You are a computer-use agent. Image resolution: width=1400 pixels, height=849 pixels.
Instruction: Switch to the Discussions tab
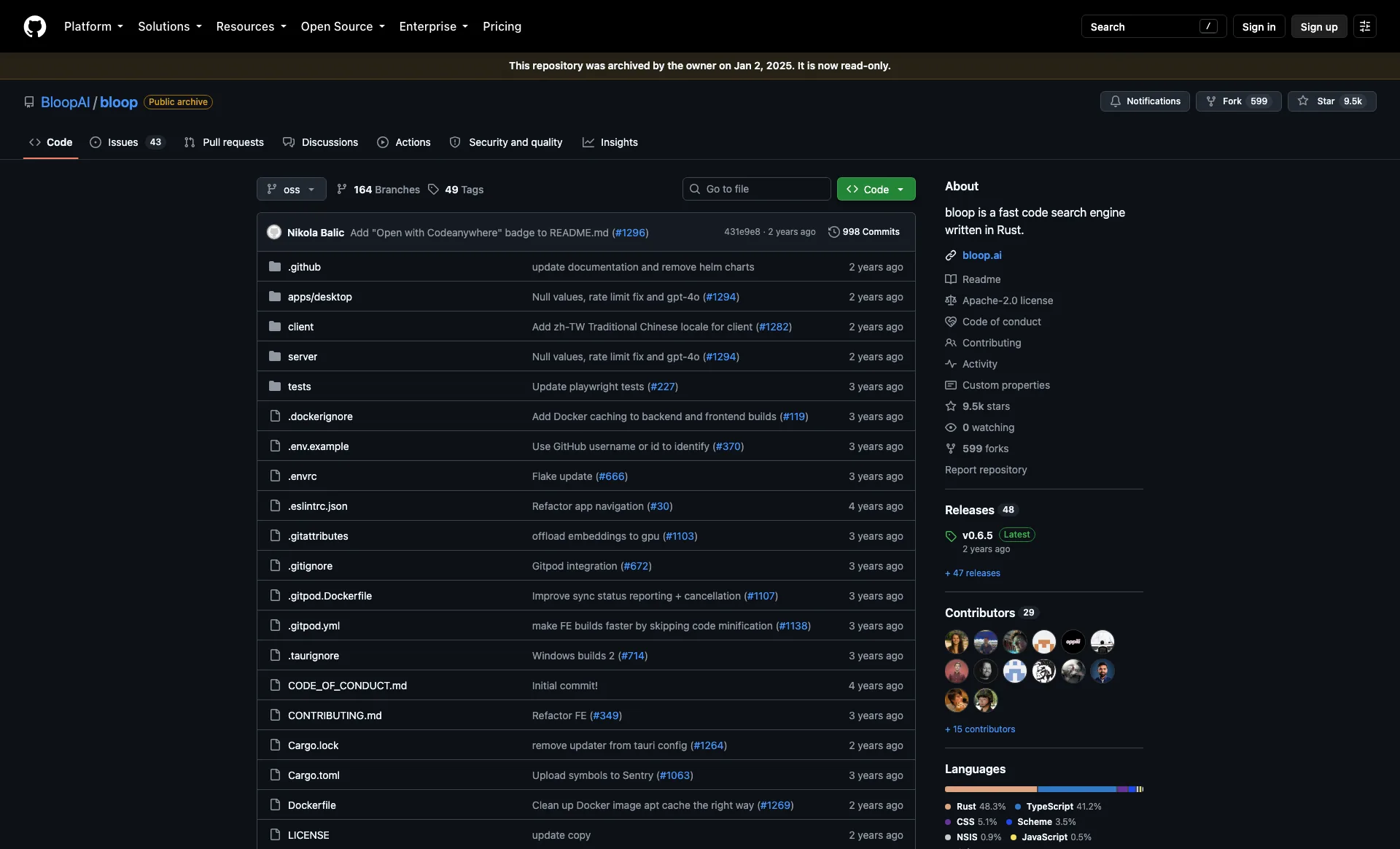tap(321, 142)
